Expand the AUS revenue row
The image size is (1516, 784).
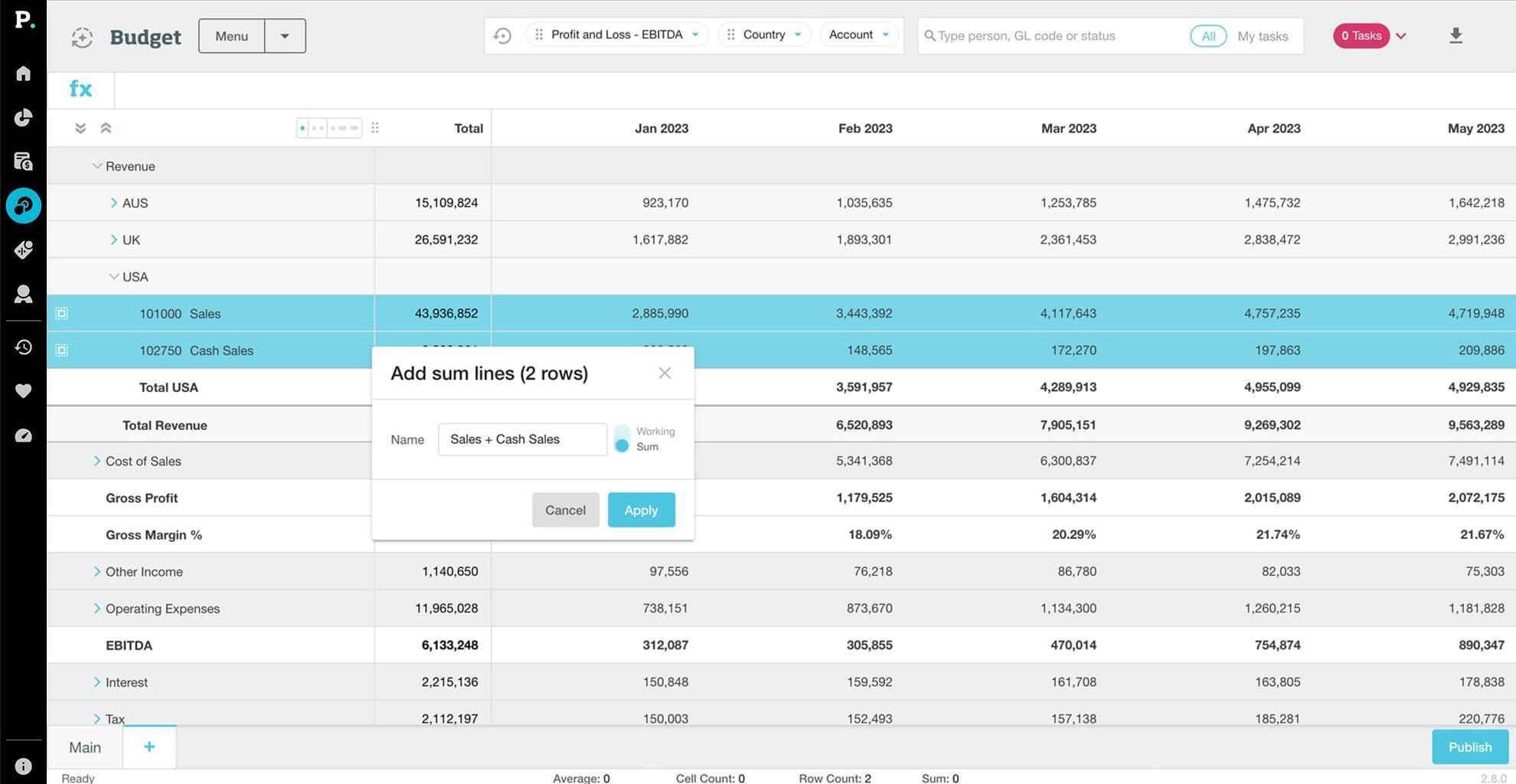pyautogui.click(x=114, y=203)
